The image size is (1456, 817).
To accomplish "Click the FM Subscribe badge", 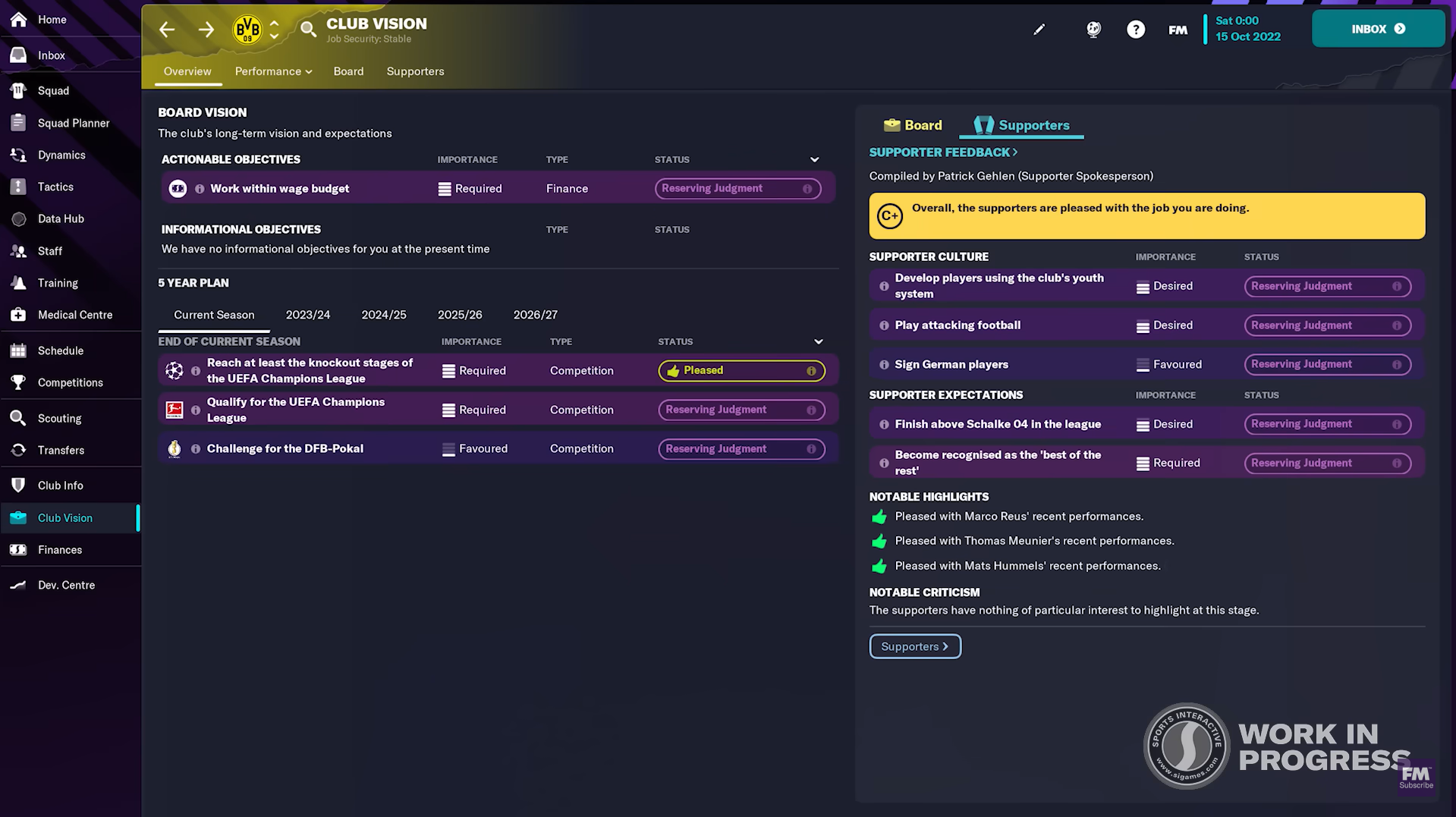I will click(x=1416, y=776).
